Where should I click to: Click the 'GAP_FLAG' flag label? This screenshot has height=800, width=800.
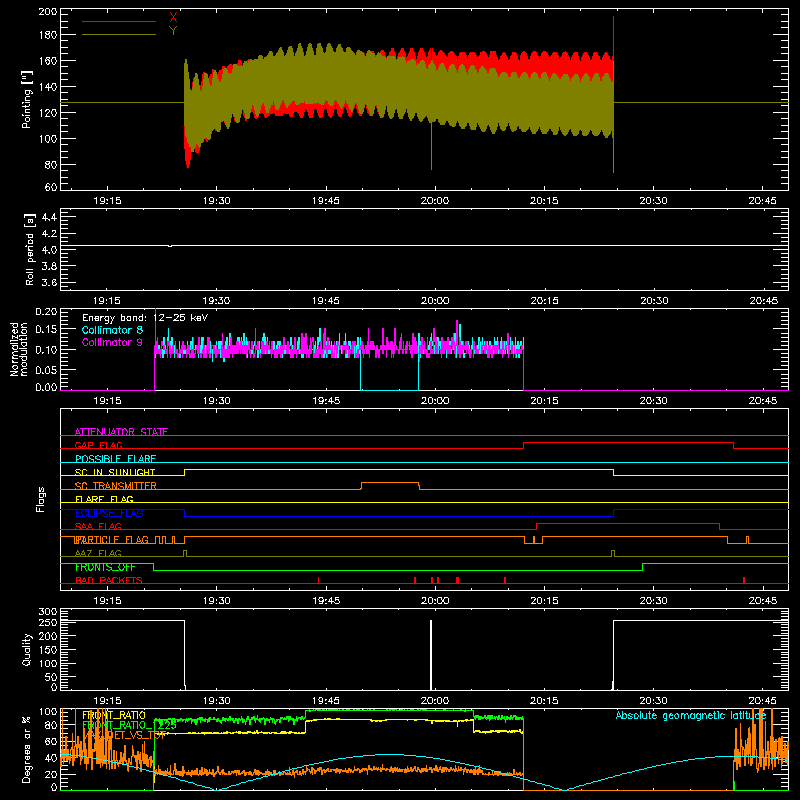99,445
